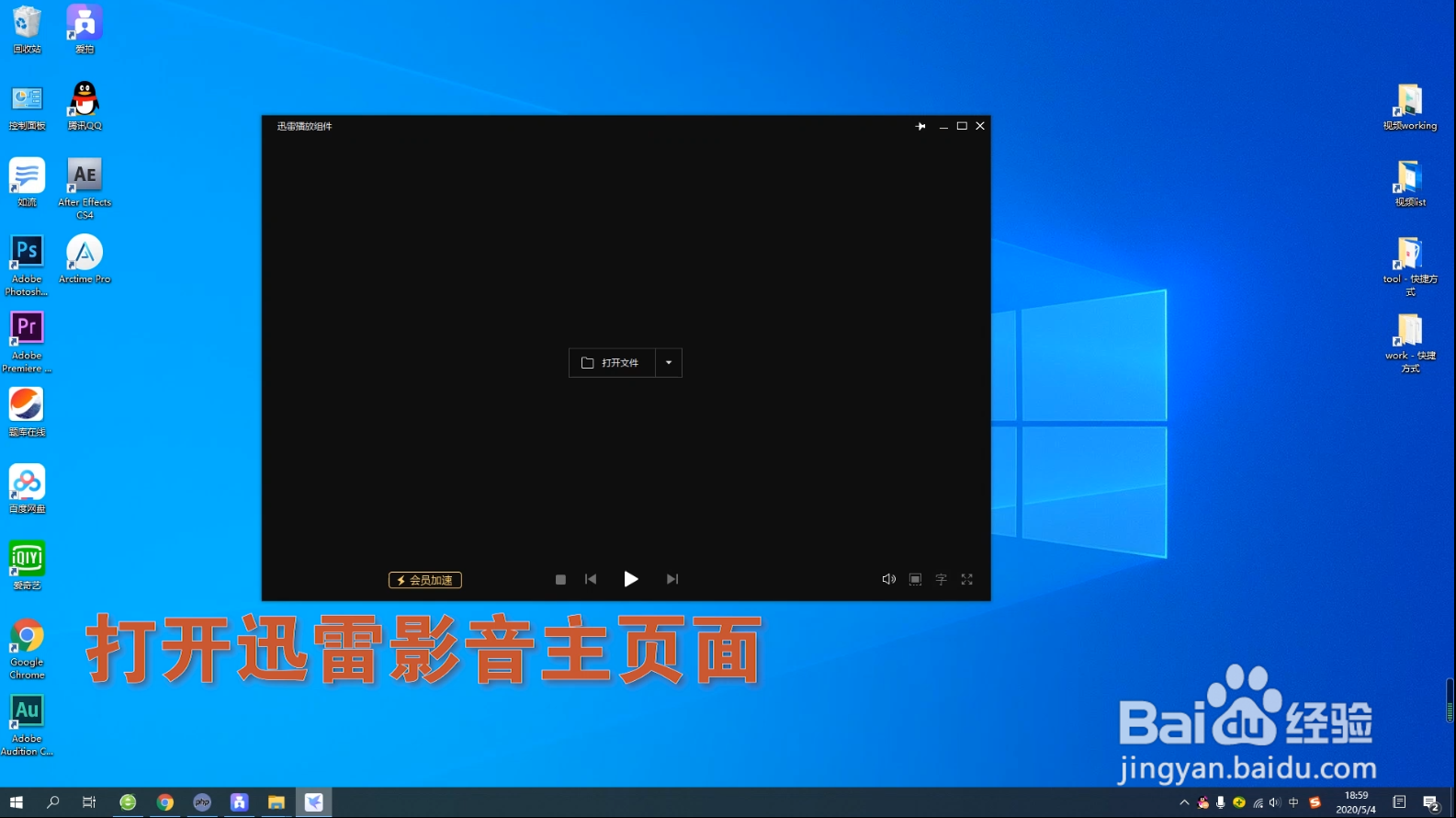Select the 控制面板 control panel desktop icon
The width and height of the screenshot is (1456, 818).
(x=27, y=107)
